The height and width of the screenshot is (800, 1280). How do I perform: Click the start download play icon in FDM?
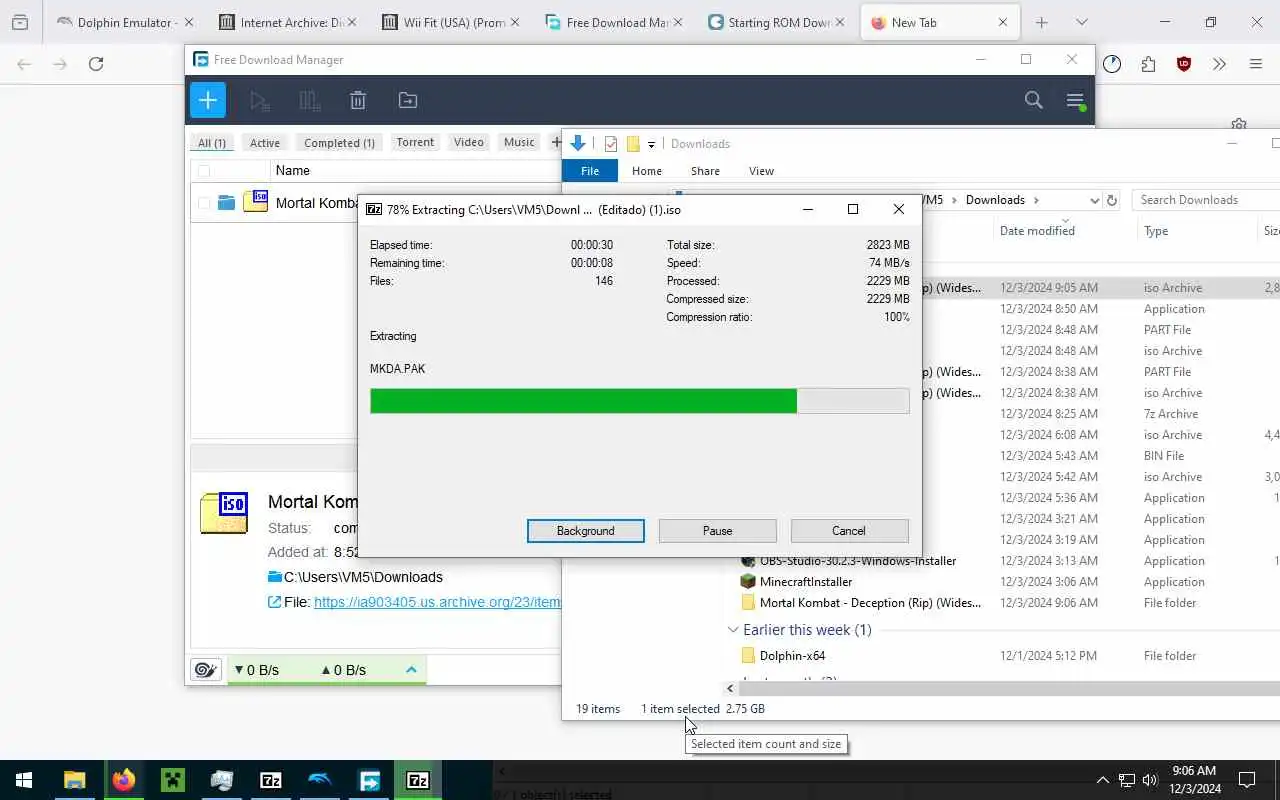tap(259, 100)
